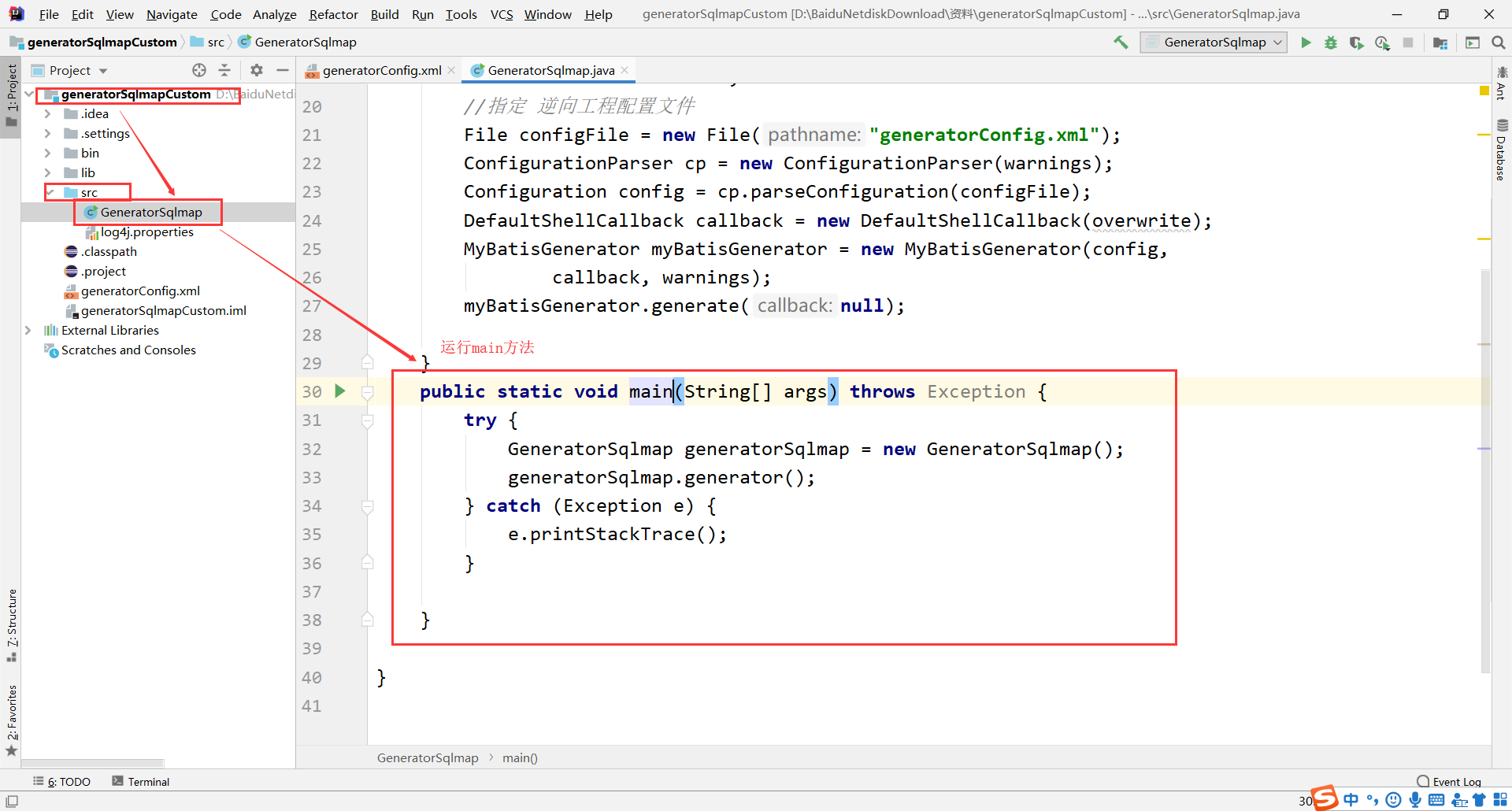Open the Refactor menu
Image resolution: width=1512 pixels, height=811 pixels.
[333, 14]
